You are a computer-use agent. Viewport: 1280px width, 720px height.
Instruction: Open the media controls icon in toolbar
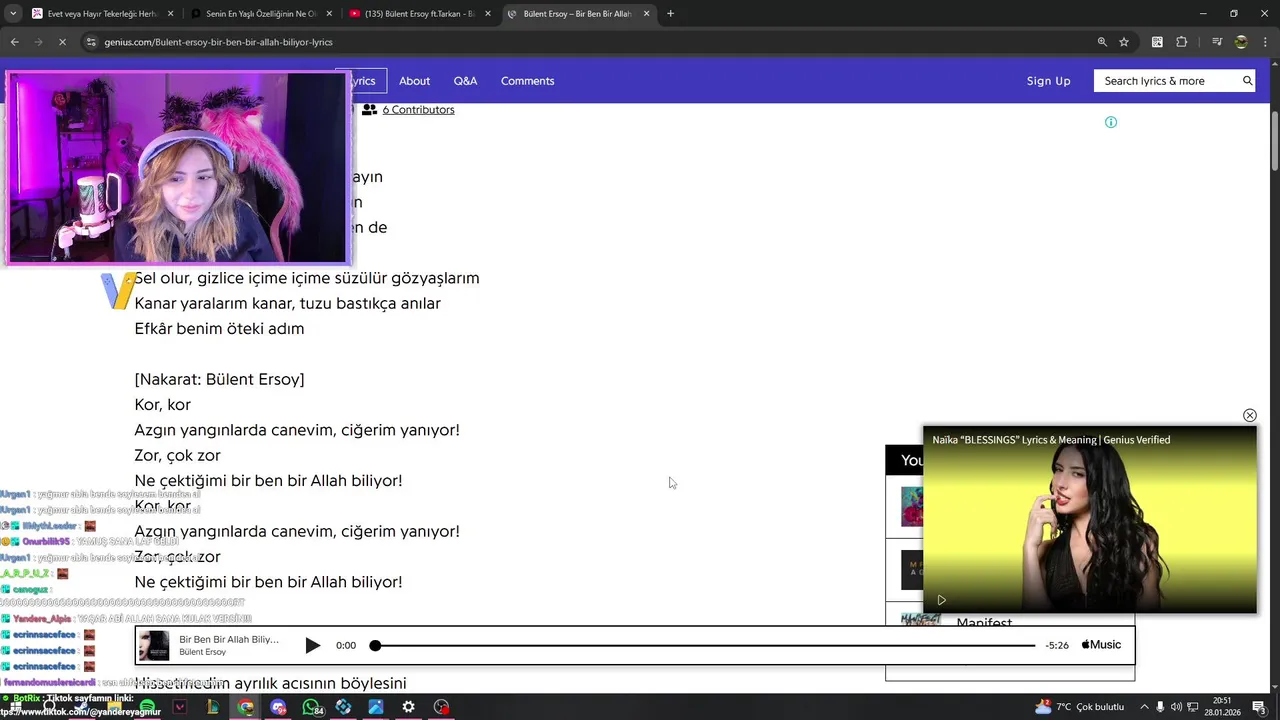coord(1217,42)
